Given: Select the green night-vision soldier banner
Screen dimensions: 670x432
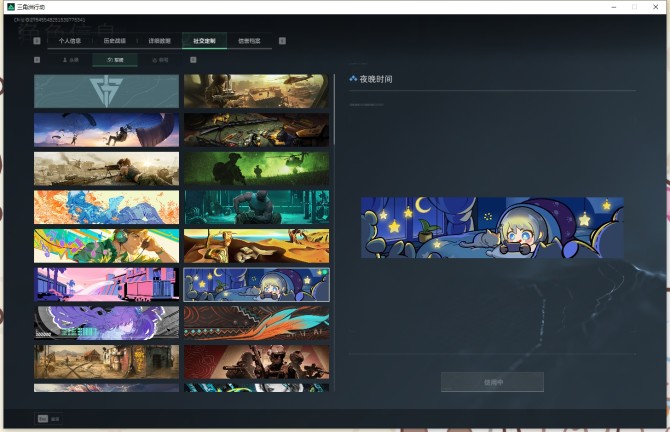Looking at the screenshot, I should pos(256,169).
